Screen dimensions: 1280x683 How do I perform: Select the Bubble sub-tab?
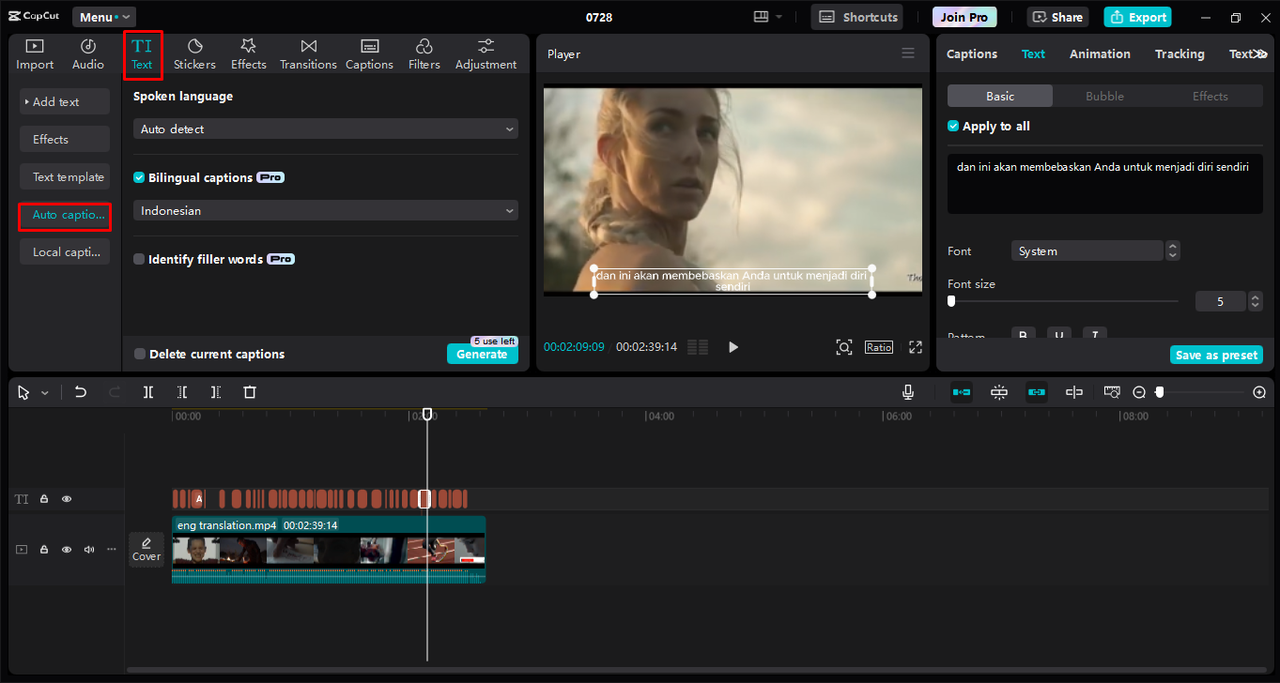pyautogui.click(x=1105, y=96)
